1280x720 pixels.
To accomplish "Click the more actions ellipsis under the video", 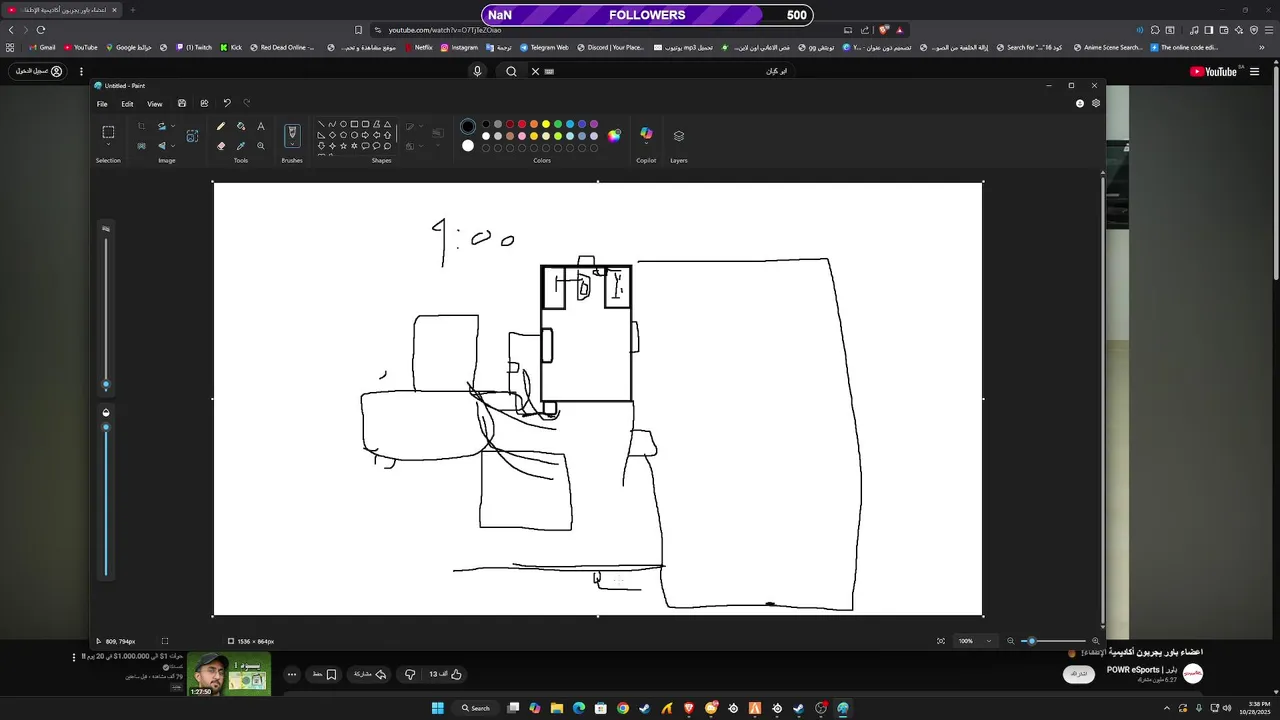I will 292,674.
